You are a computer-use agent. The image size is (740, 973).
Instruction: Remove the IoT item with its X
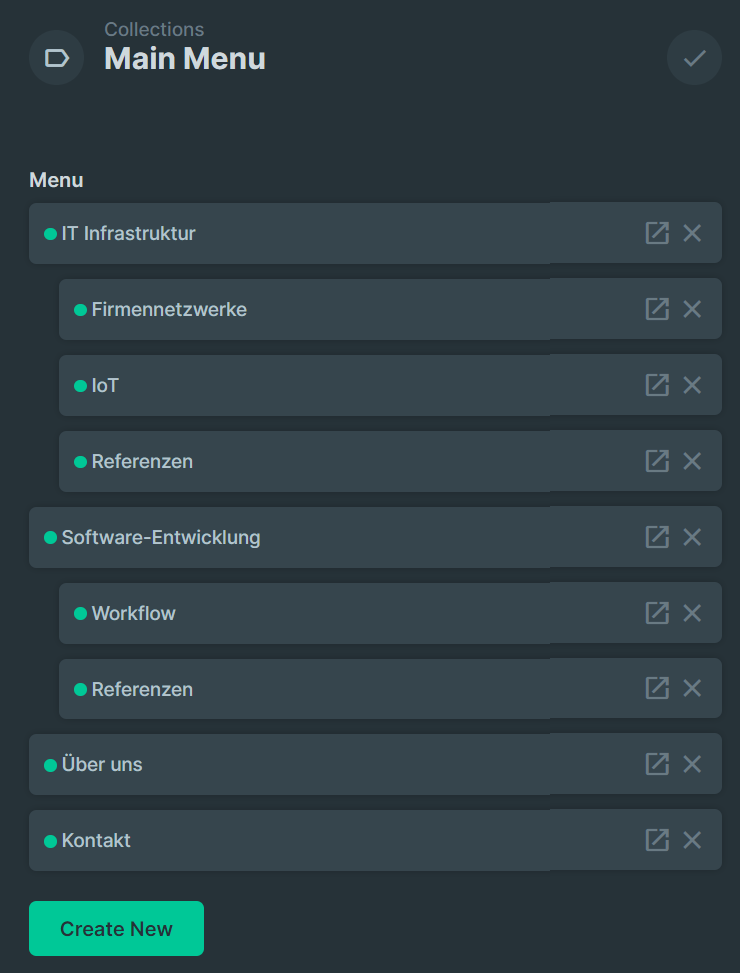(692, 385)
